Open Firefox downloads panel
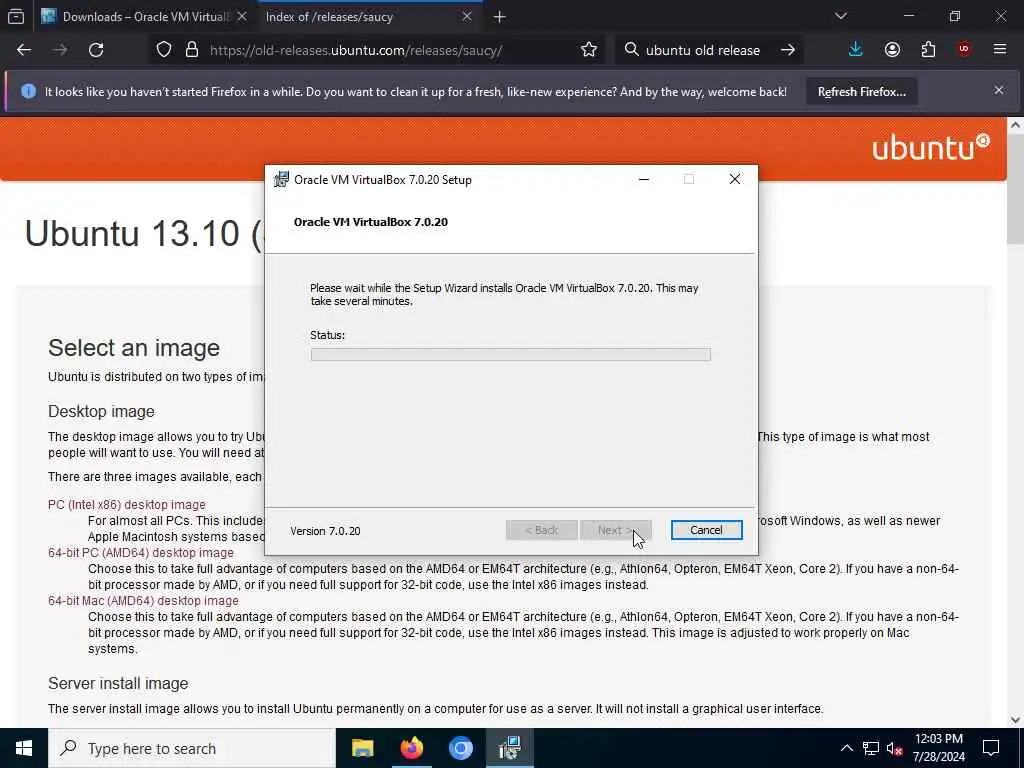1024x768 pixels. 856,50
